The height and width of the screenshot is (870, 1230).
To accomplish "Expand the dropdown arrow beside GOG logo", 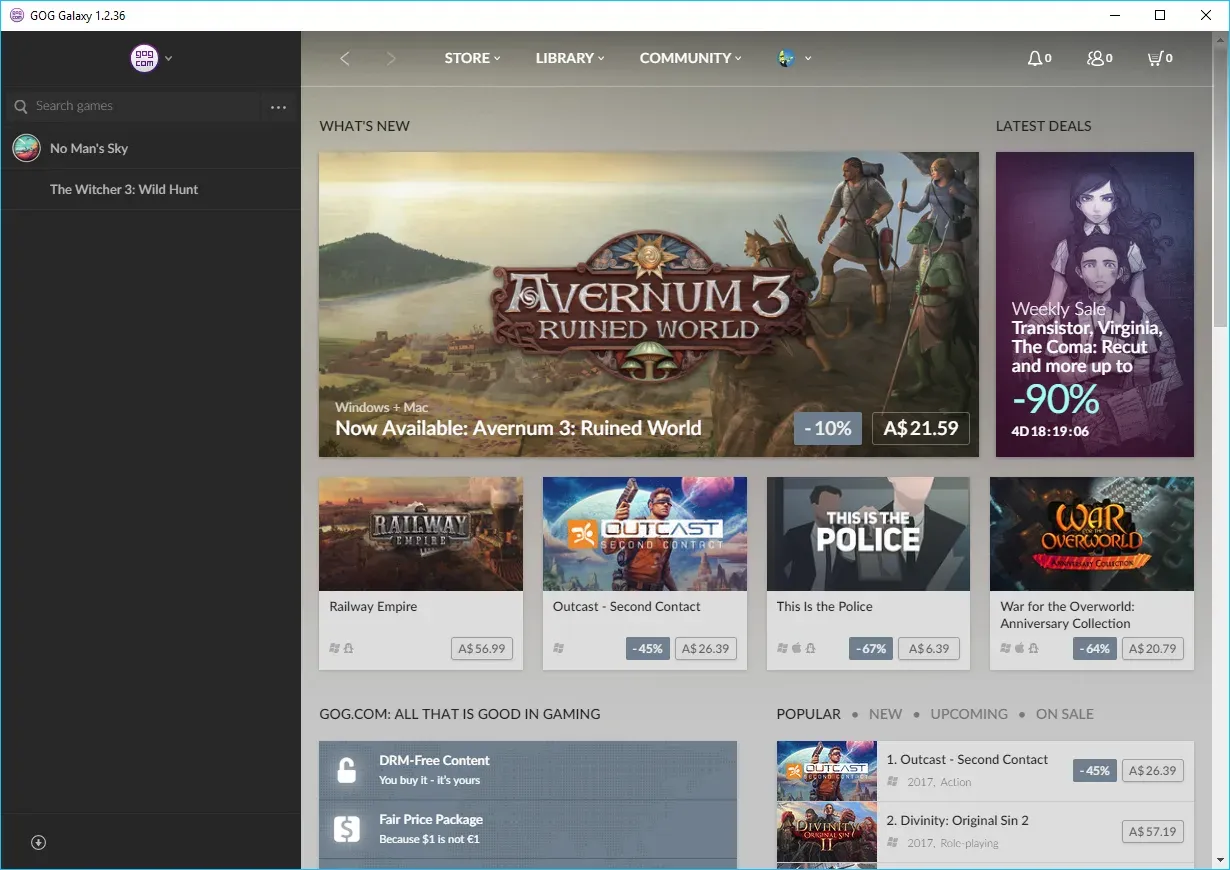I will 169,58.
